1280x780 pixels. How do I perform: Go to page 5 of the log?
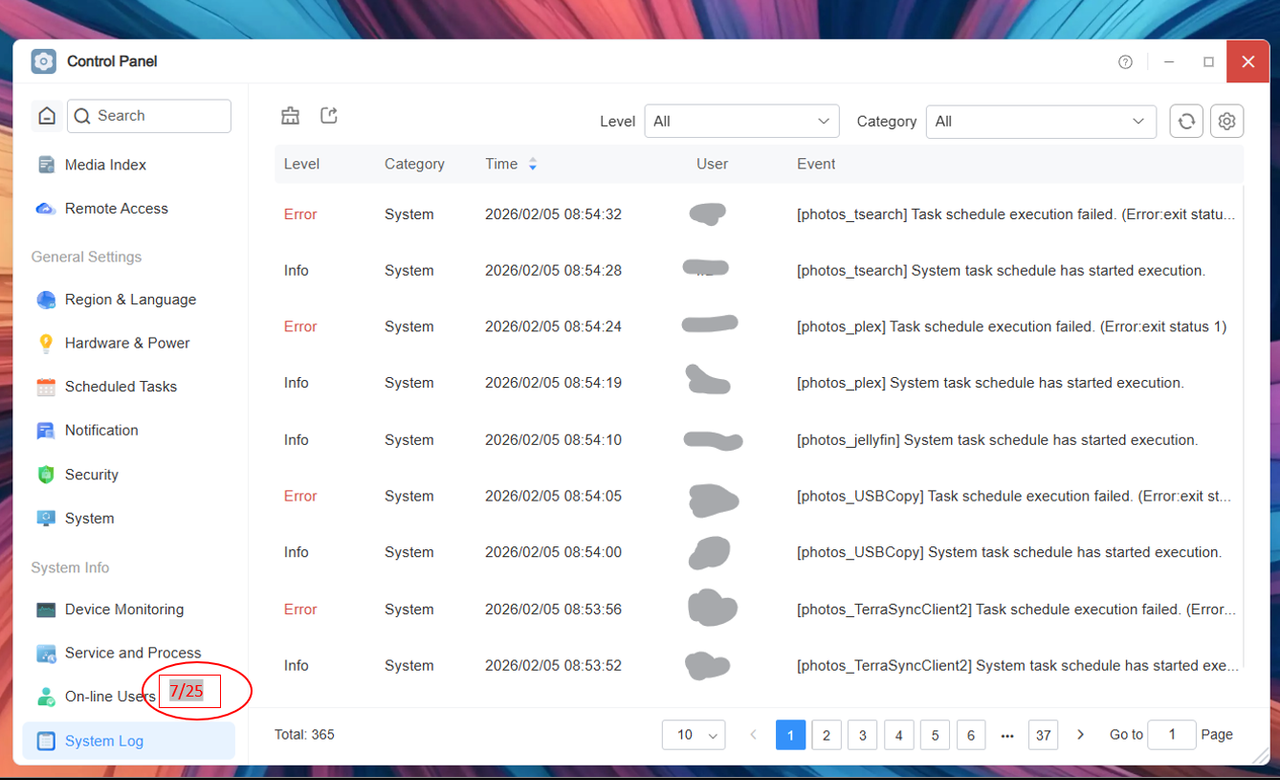tap(935, 735)
